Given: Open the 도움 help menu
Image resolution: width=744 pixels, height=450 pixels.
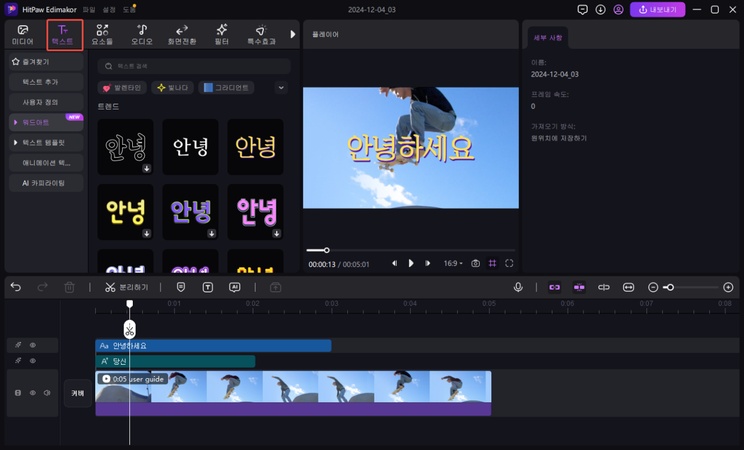Looking at the screenshot, I should pyautogui.click(x=129, y=9).
